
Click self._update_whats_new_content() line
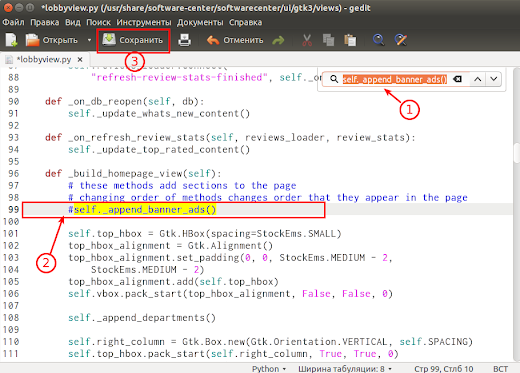(x=159, y=114)
